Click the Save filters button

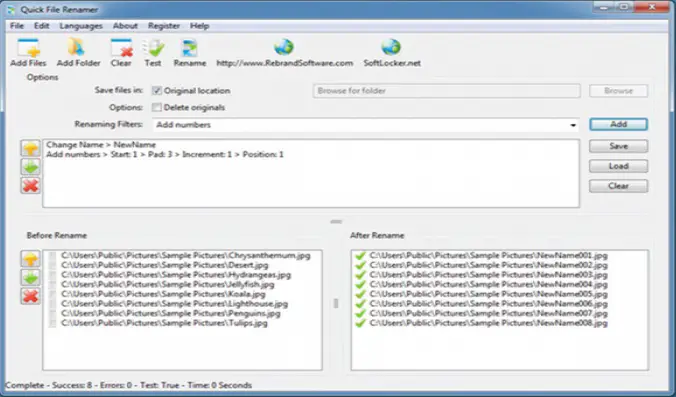tap(618, 146)
